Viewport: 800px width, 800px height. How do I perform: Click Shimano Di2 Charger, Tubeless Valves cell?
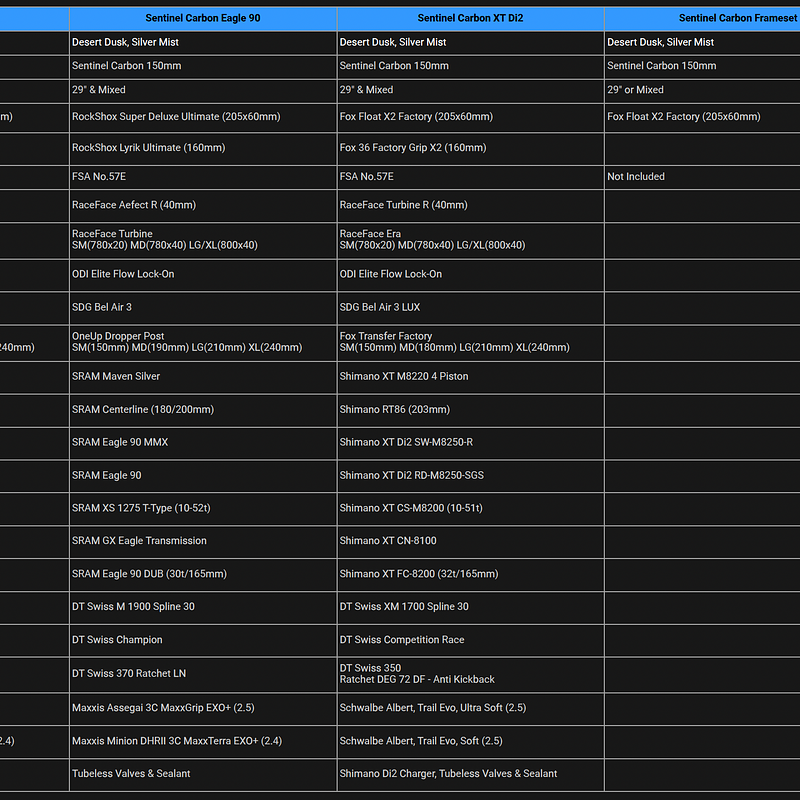[x=470, y=774]
